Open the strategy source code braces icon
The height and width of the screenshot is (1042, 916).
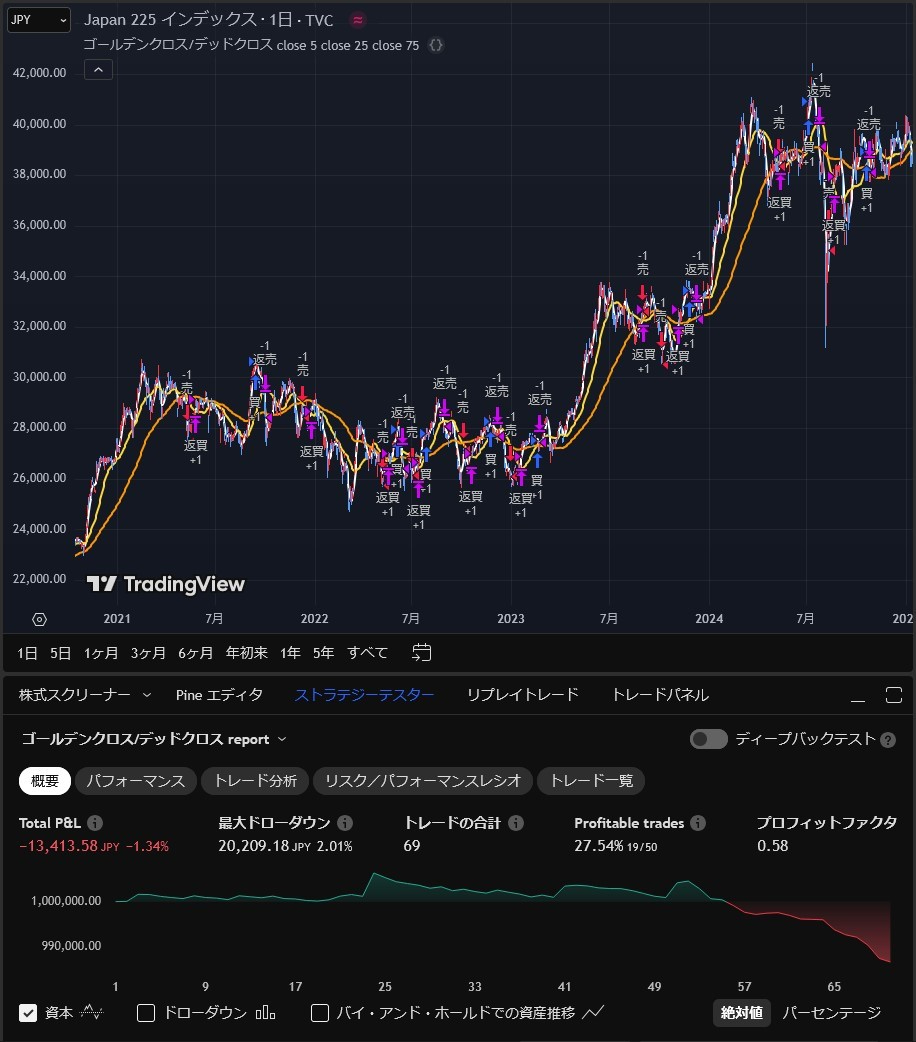tap(435, 45)
